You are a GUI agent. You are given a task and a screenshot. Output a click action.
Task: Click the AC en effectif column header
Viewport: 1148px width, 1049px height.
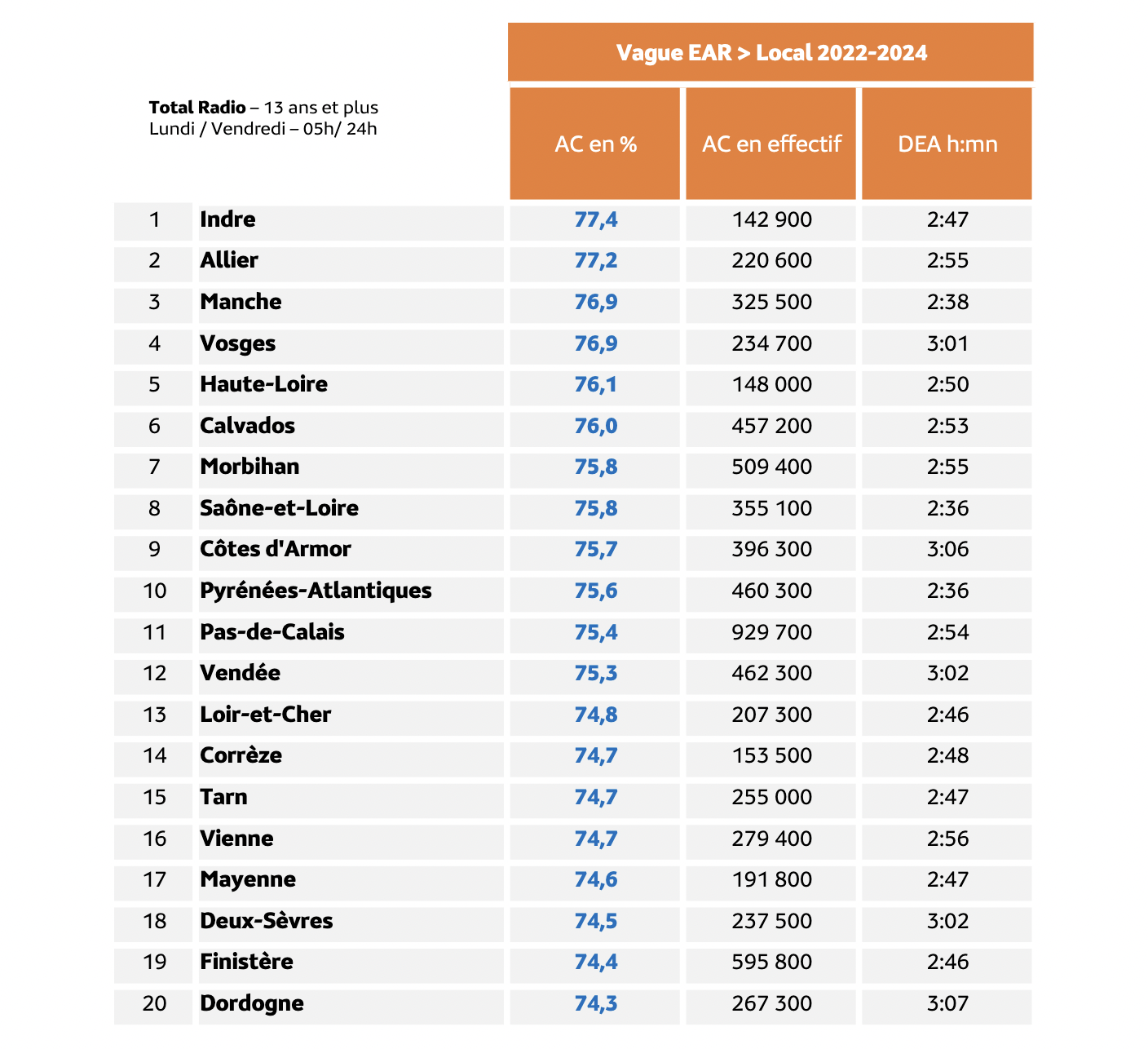pyautogui.click(x=771, y=144)
